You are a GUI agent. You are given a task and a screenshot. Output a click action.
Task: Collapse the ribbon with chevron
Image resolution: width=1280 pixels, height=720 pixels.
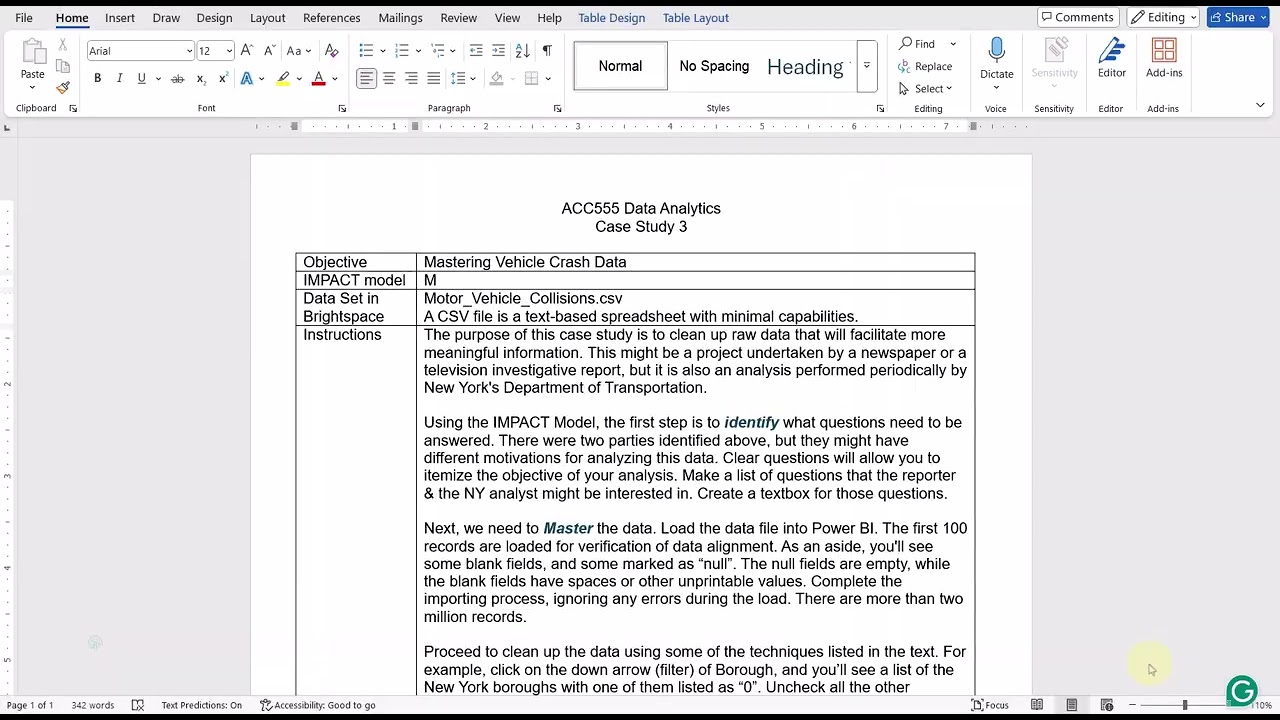coord(1260,105)
